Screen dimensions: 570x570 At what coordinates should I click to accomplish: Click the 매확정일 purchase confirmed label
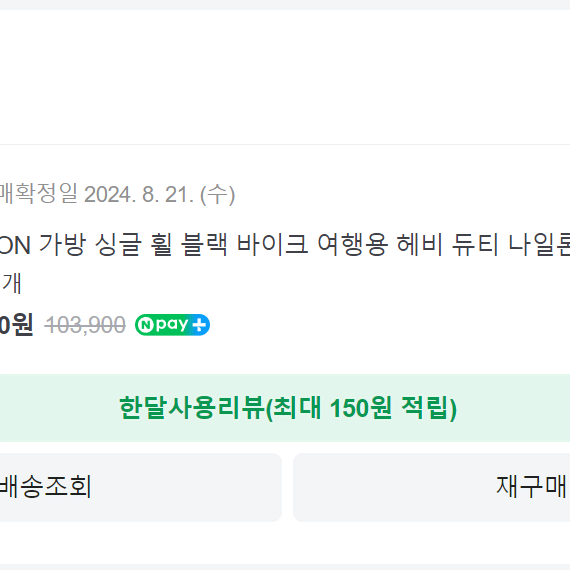point(39,193)
